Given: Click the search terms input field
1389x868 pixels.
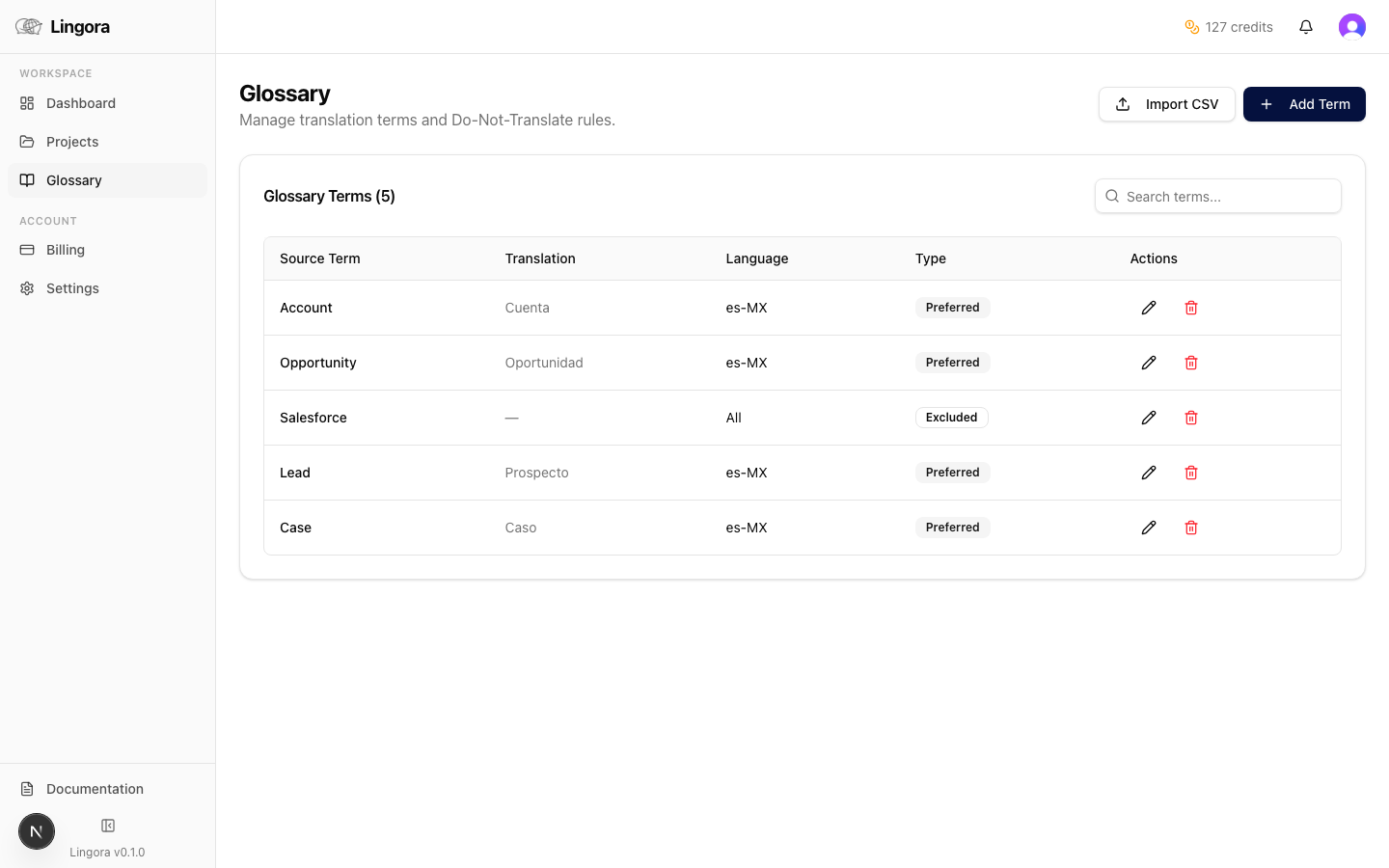Looking at the screenshot, I should coord(1218,196).
